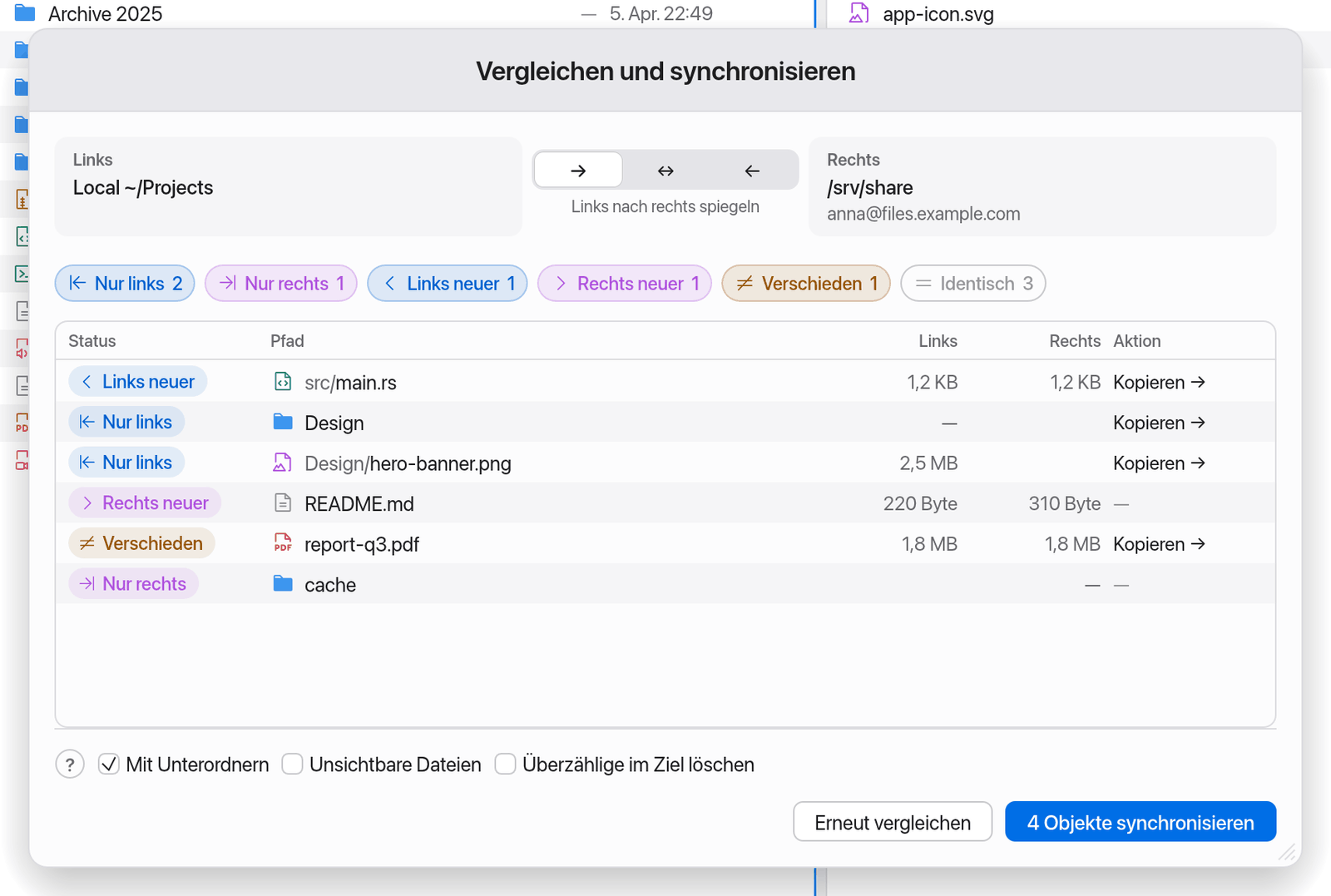Select mirror right-to-left arrow direction
Viewport: 1331px width, 896px height.
pyautogui.click(x=752, y=171)
